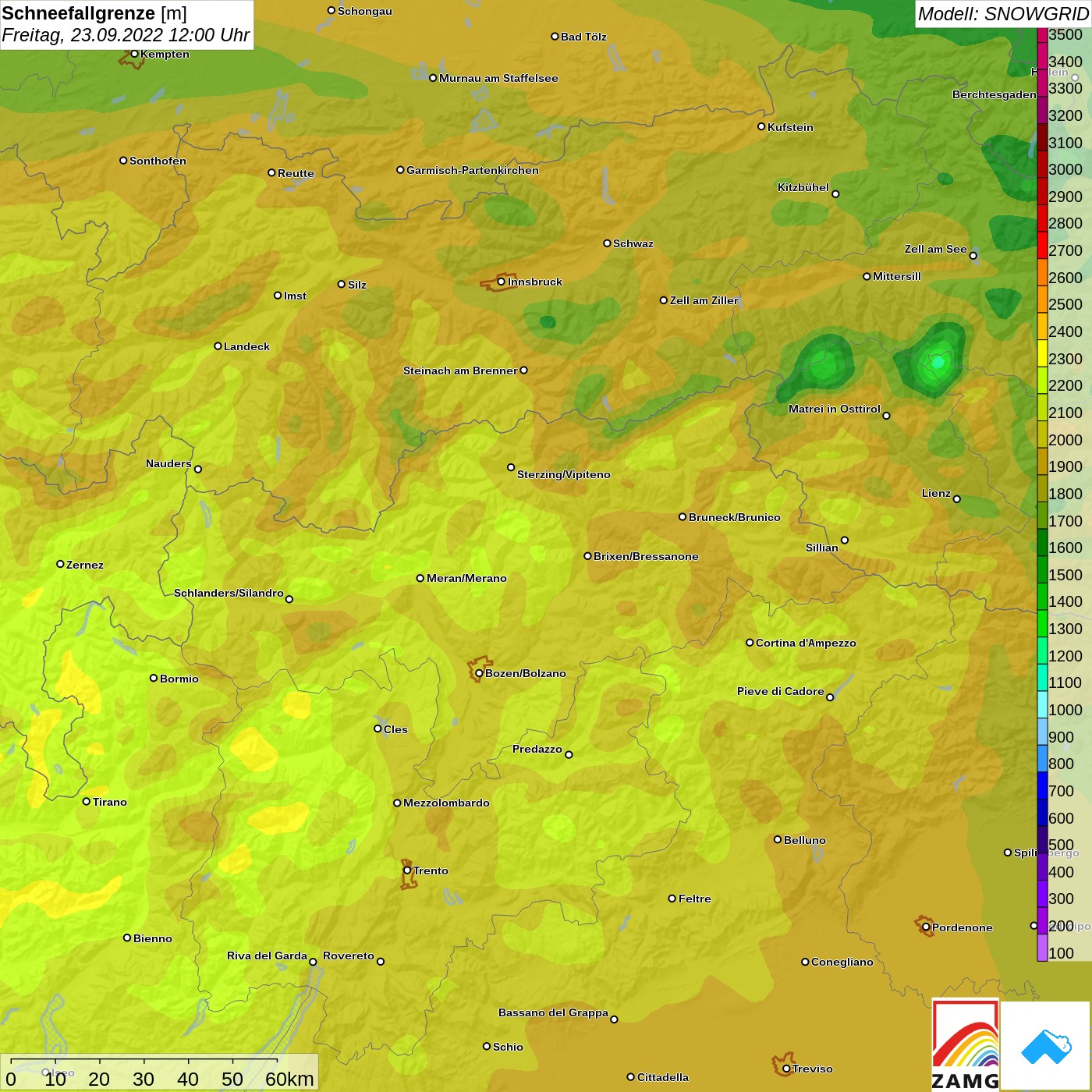Click the 1500 value in the legend

point(1065,575)
